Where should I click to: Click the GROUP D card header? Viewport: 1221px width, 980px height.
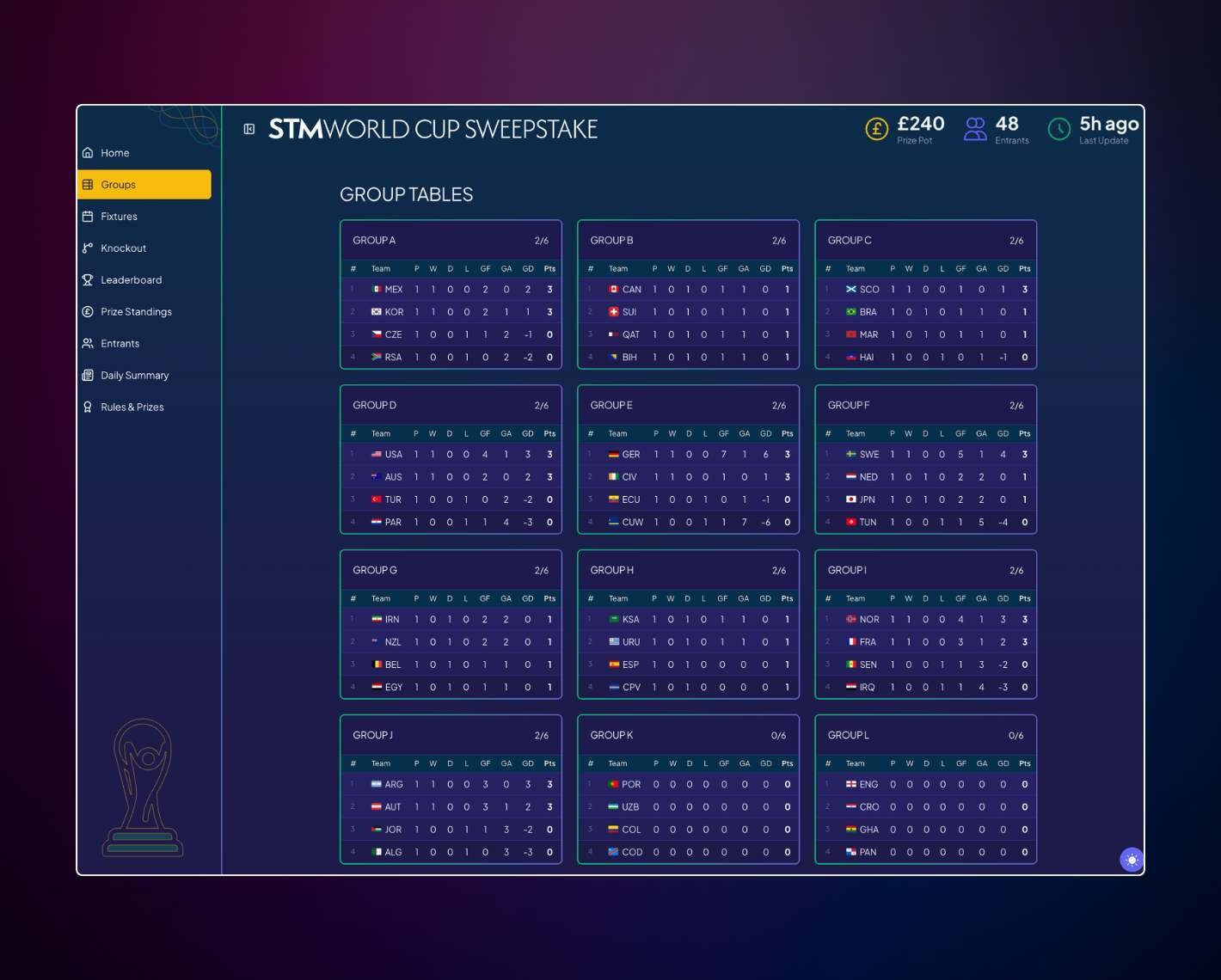pos(451,406)
